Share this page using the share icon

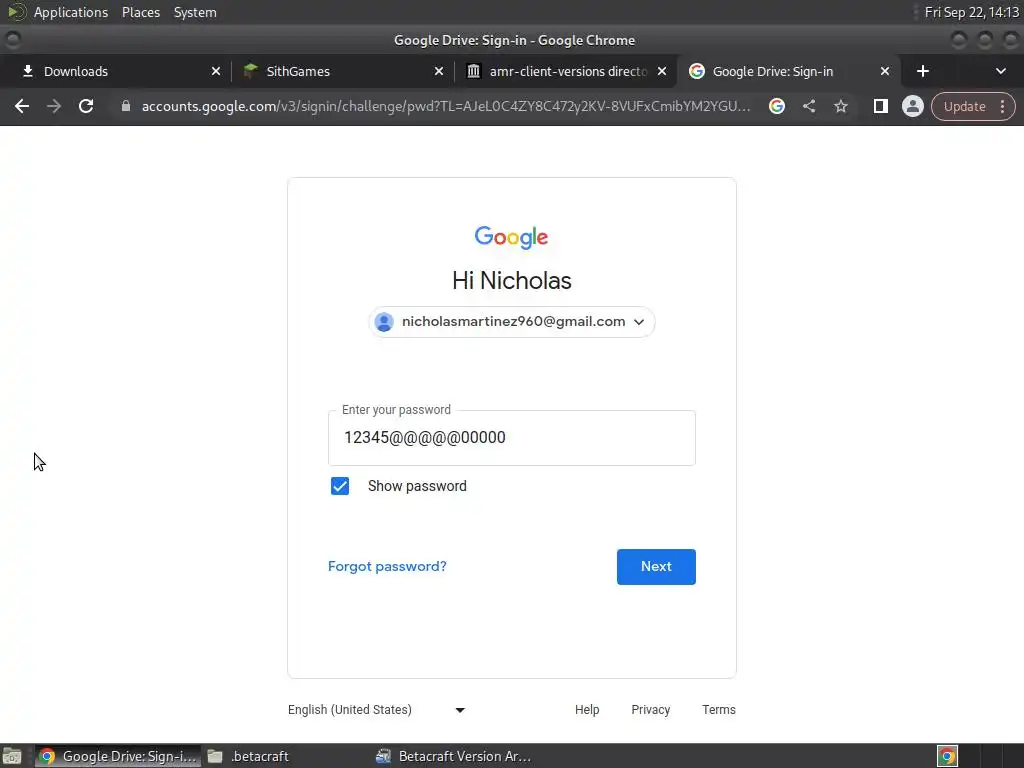tap(808, 106)
